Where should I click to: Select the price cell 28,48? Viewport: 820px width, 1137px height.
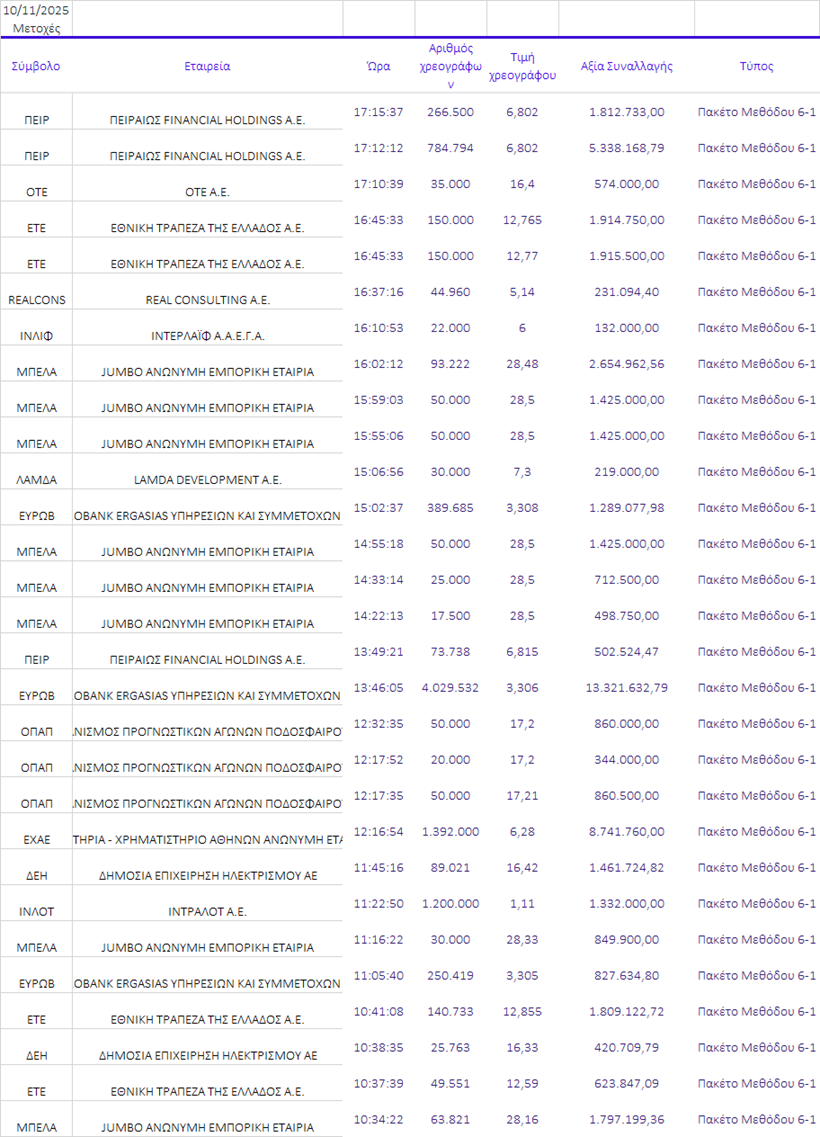click(522, 363)
